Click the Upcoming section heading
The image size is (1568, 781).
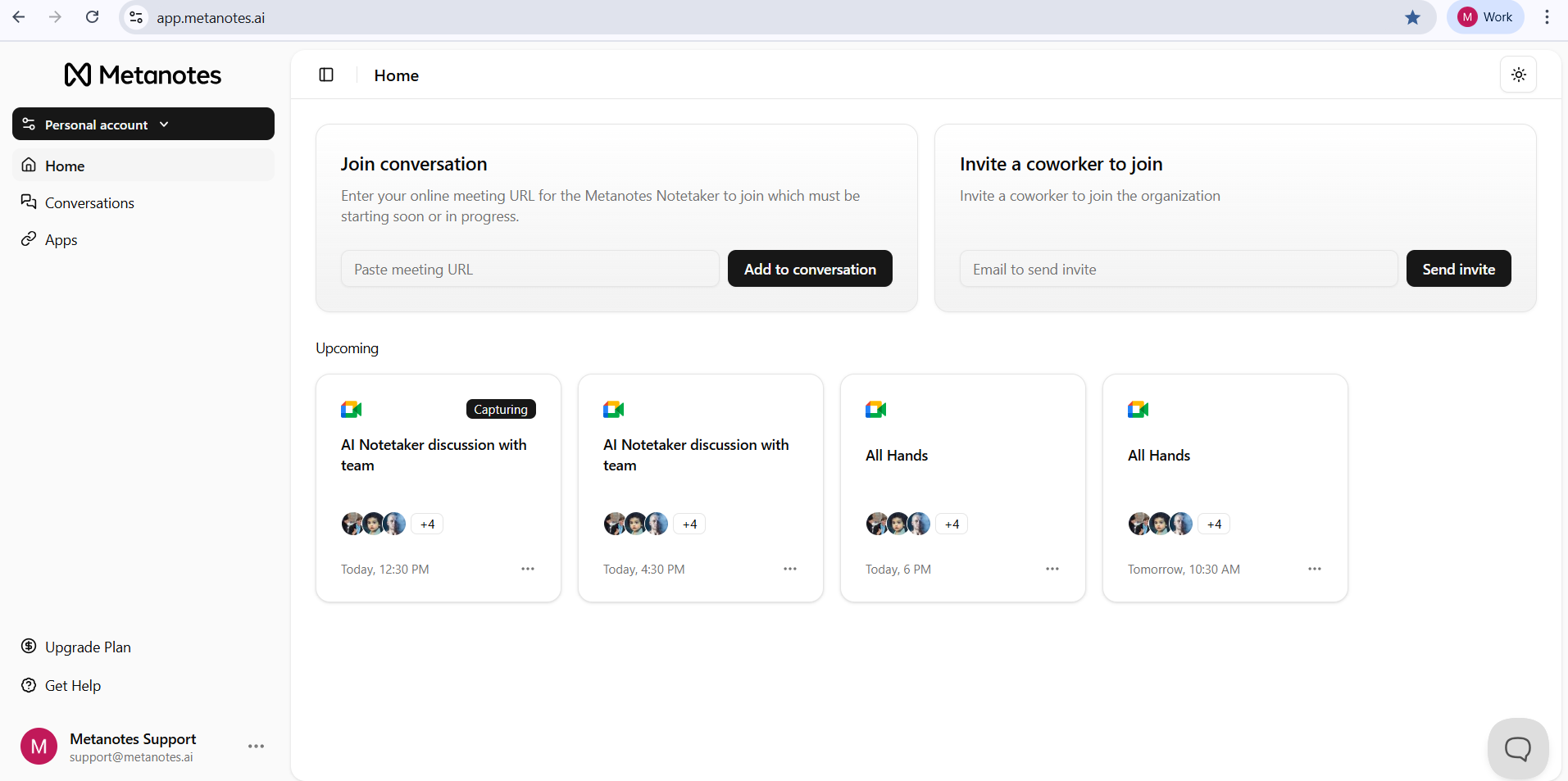(347, 348)
